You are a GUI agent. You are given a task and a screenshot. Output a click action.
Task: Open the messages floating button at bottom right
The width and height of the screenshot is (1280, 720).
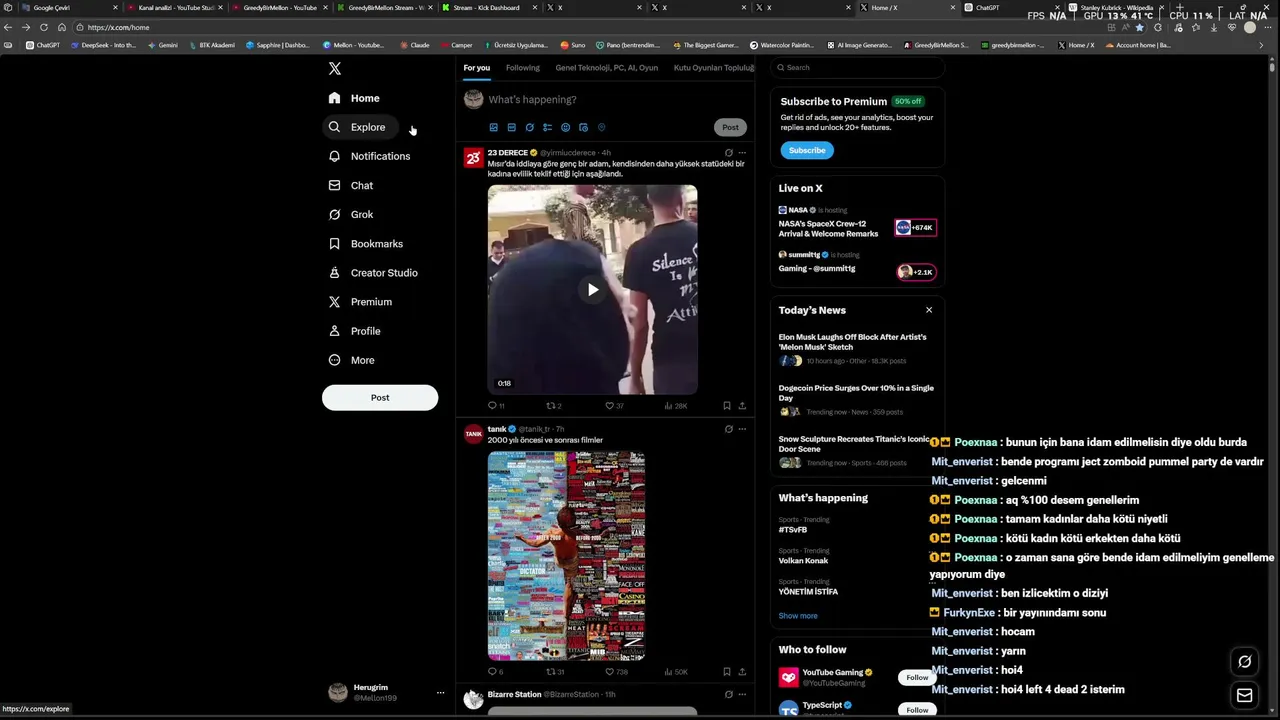tap(1245, 696)
